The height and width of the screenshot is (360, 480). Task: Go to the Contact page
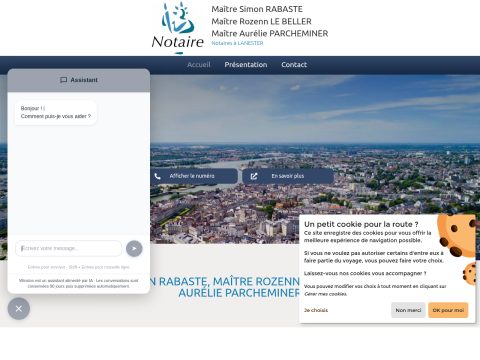[294, 65]
